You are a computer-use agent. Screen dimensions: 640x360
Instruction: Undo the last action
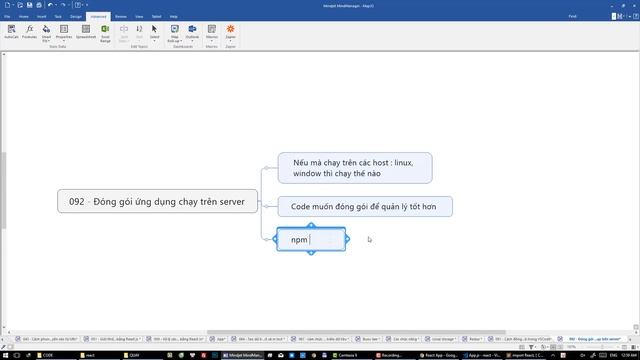50,5
